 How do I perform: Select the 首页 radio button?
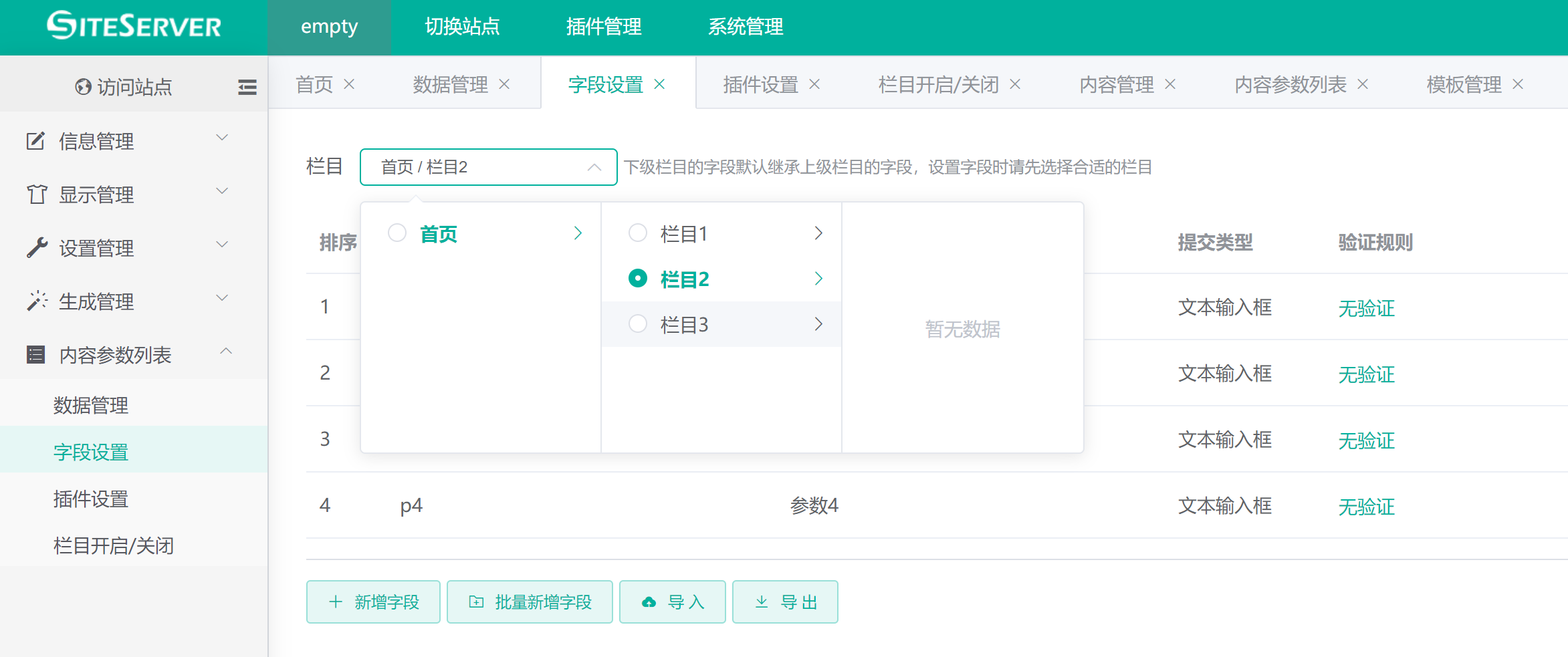(x=397, y=233)
